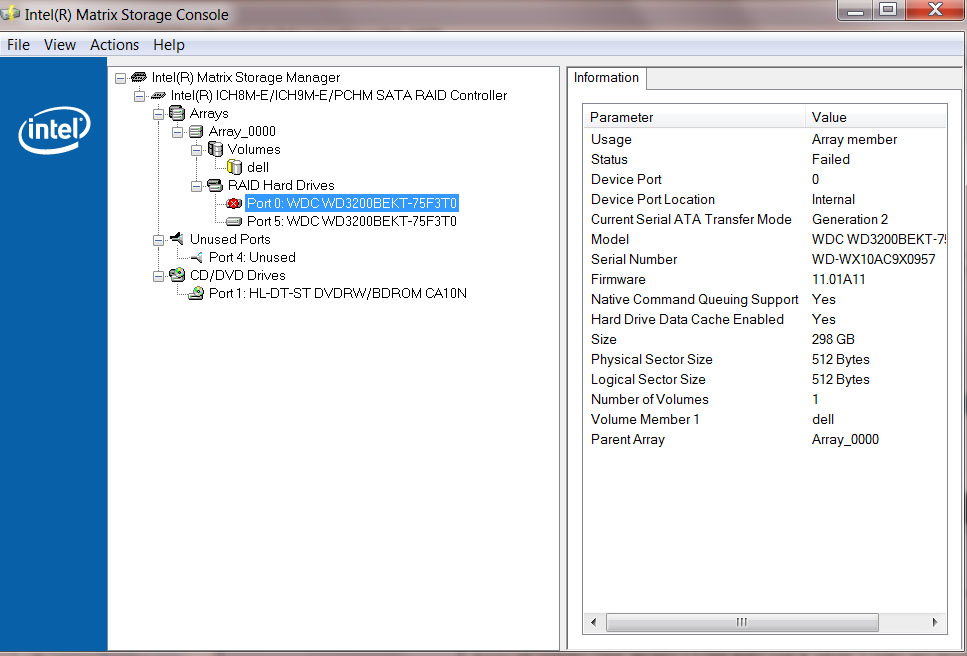Click the 'Usage' parameter row label
The height and width of the screenshot is (656, 967).
pyautogui.click(x=611, y=139)
